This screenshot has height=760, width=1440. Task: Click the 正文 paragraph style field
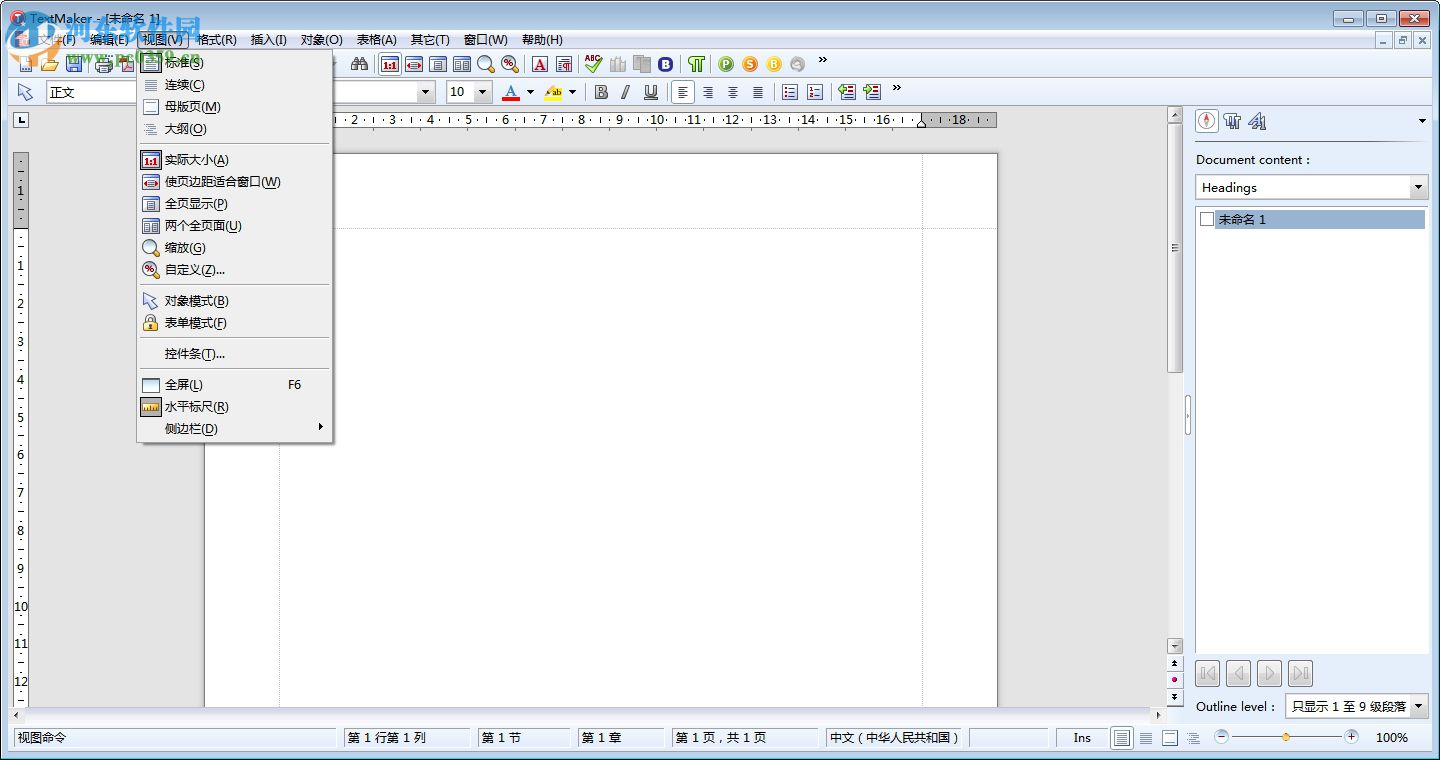click(90, 92)
